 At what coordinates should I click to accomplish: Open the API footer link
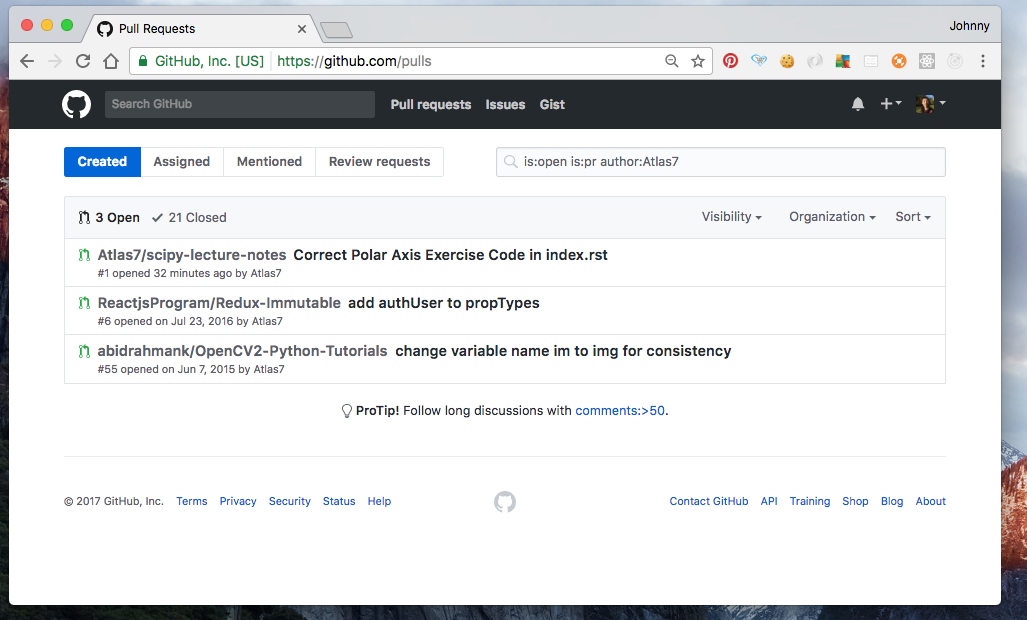[769, 501]
